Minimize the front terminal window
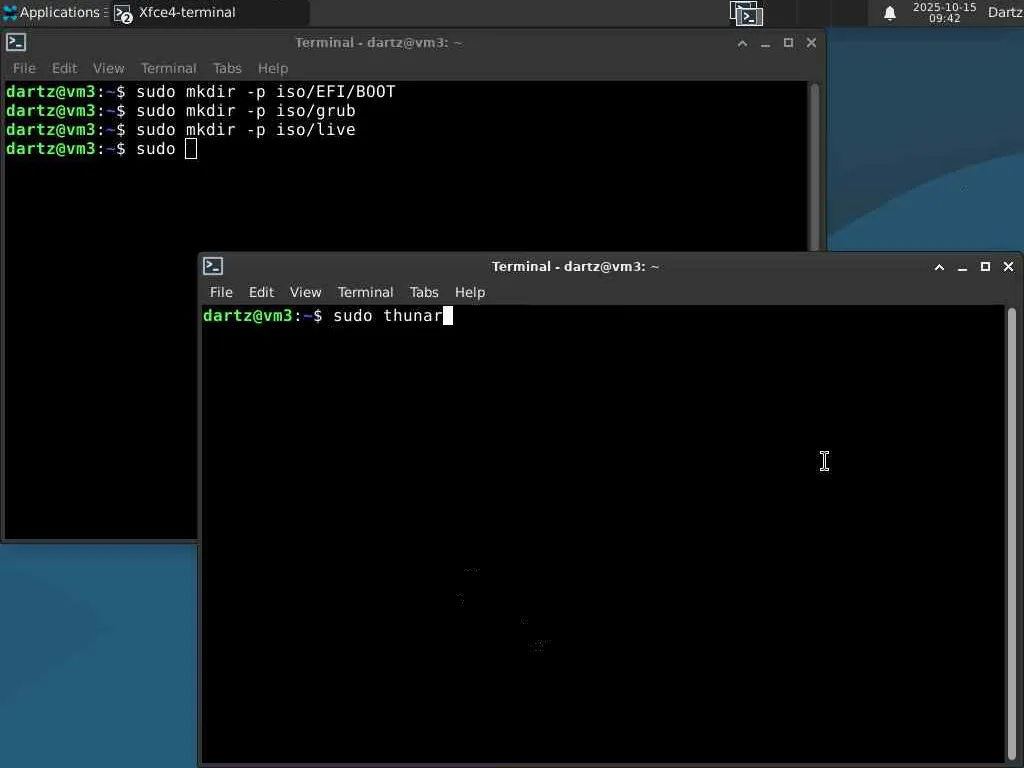 (x=962, y=267)
